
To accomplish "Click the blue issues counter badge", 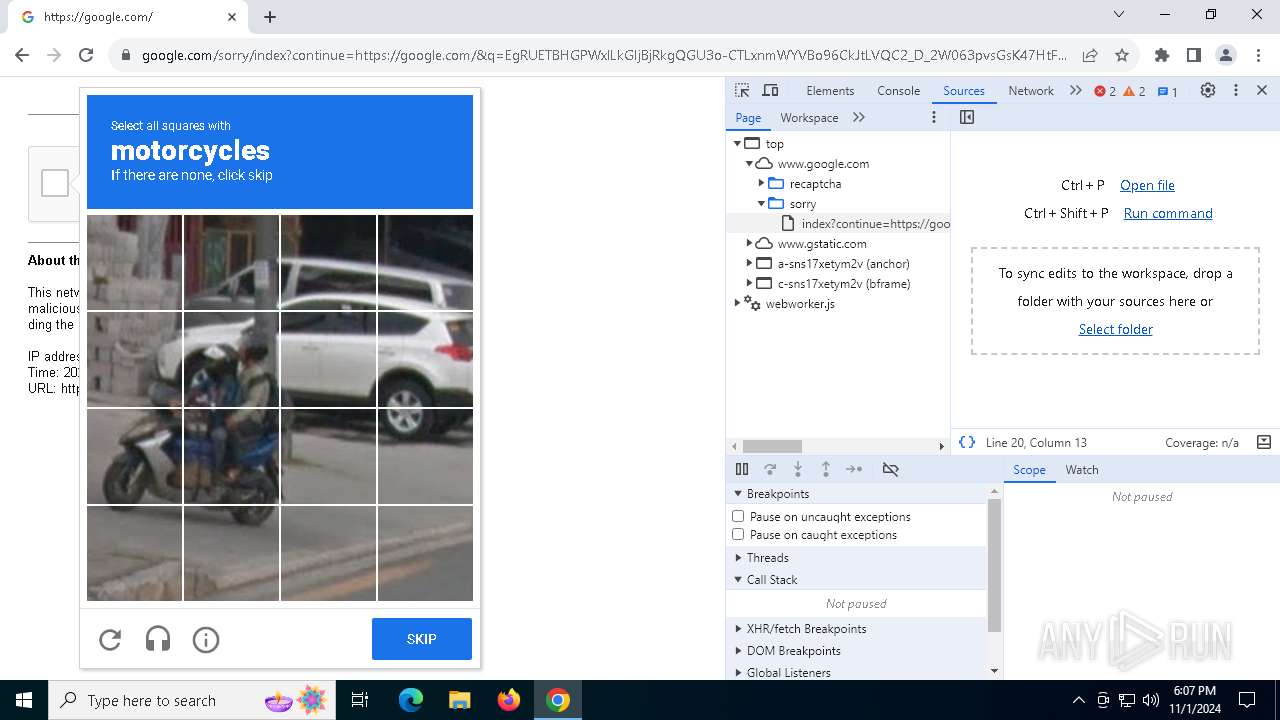I will 1167,91.
